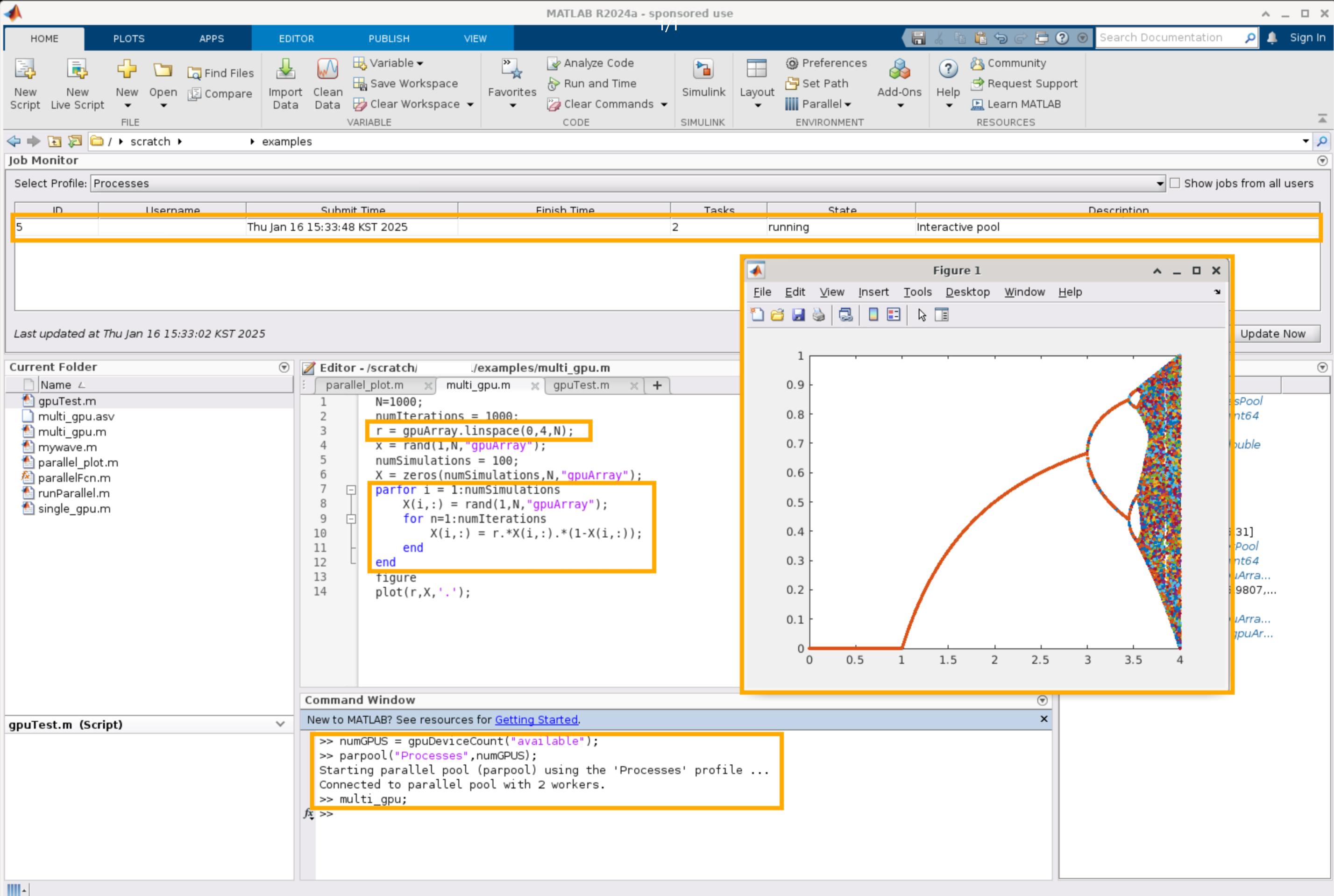Open Learn MATLAB
Image resolution: width=1334 pixels, height=896 pixels.
pyautogui.click(x=1016, y=104)
